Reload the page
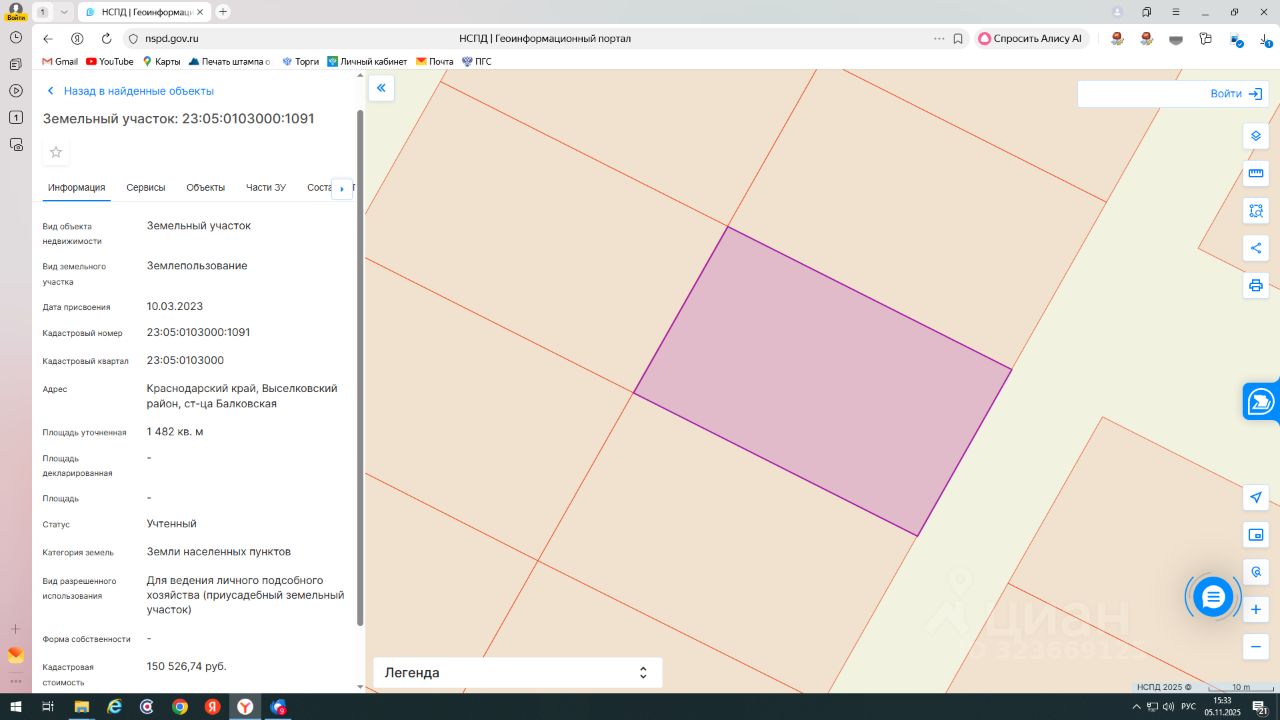 point(106,39)
